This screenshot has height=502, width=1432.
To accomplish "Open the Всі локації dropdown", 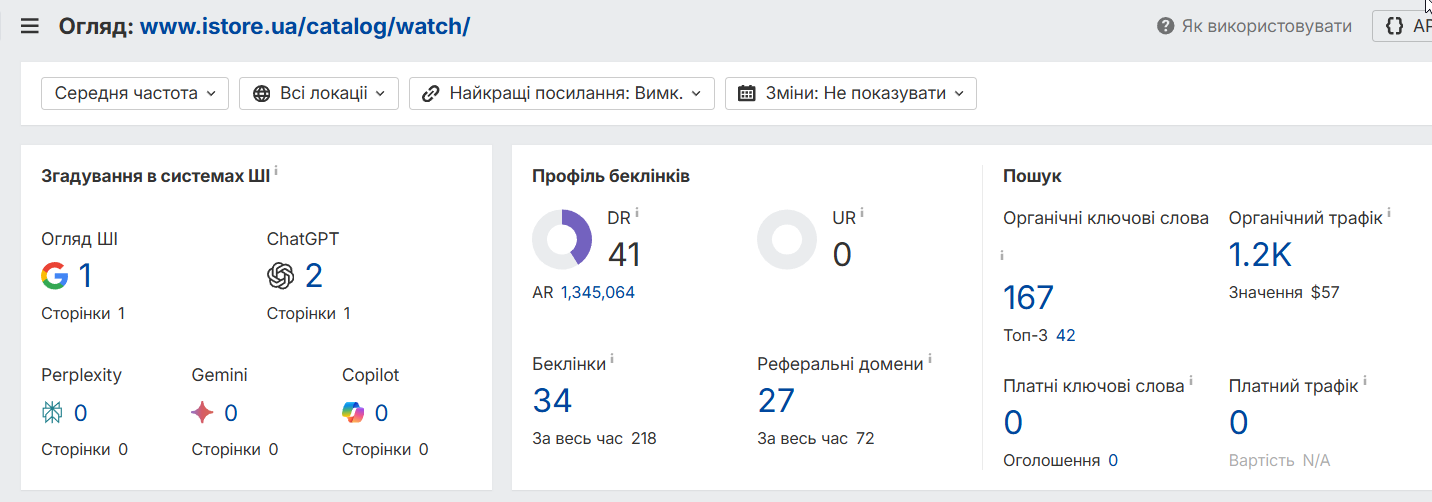I will coord(318,93).
